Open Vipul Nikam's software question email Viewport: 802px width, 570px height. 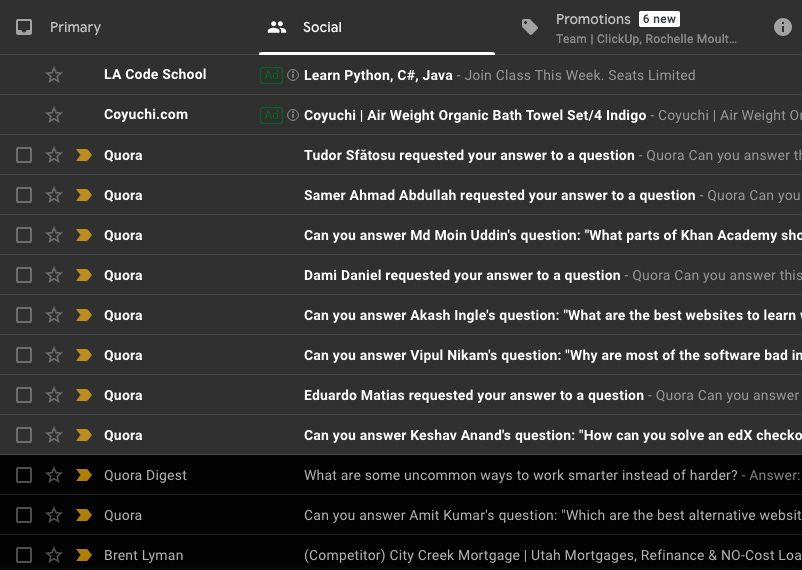click(x=401, y=355)
